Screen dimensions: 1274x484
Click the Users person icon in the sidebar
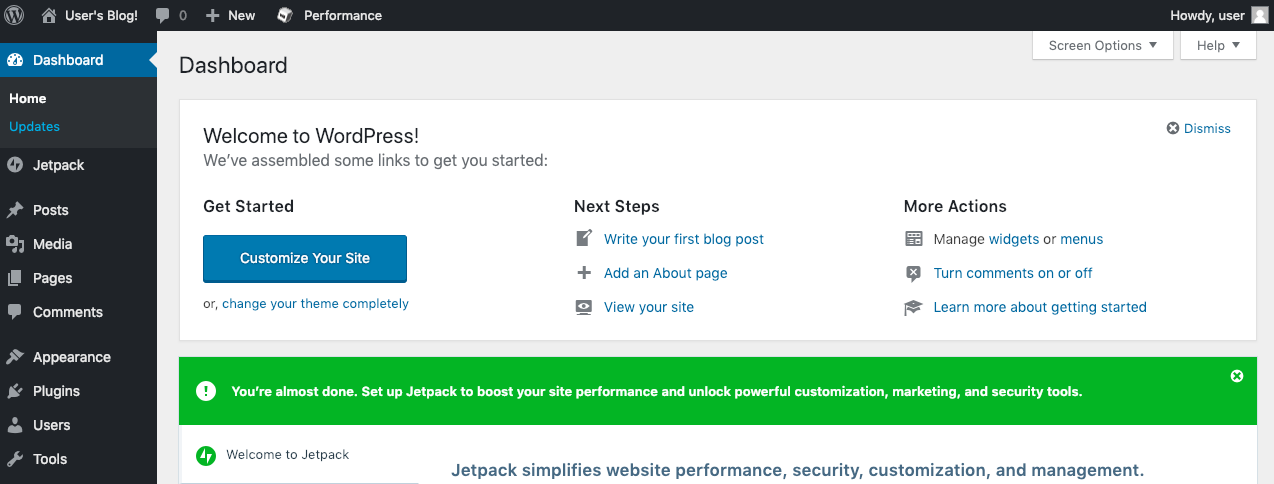pos(15,425)
